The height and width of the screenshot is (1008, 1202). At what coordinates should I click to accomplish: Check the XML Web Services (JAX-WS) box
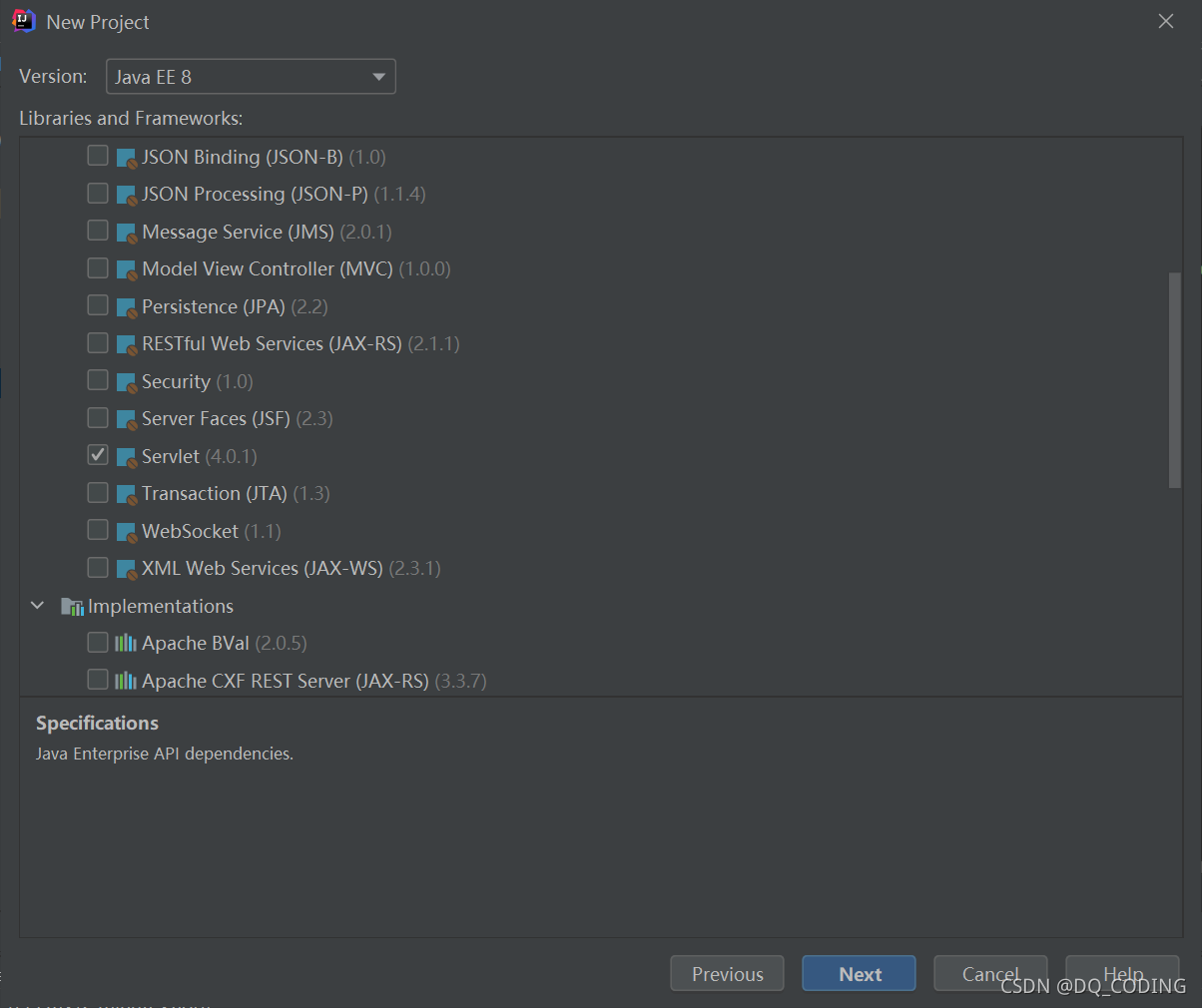98,567
